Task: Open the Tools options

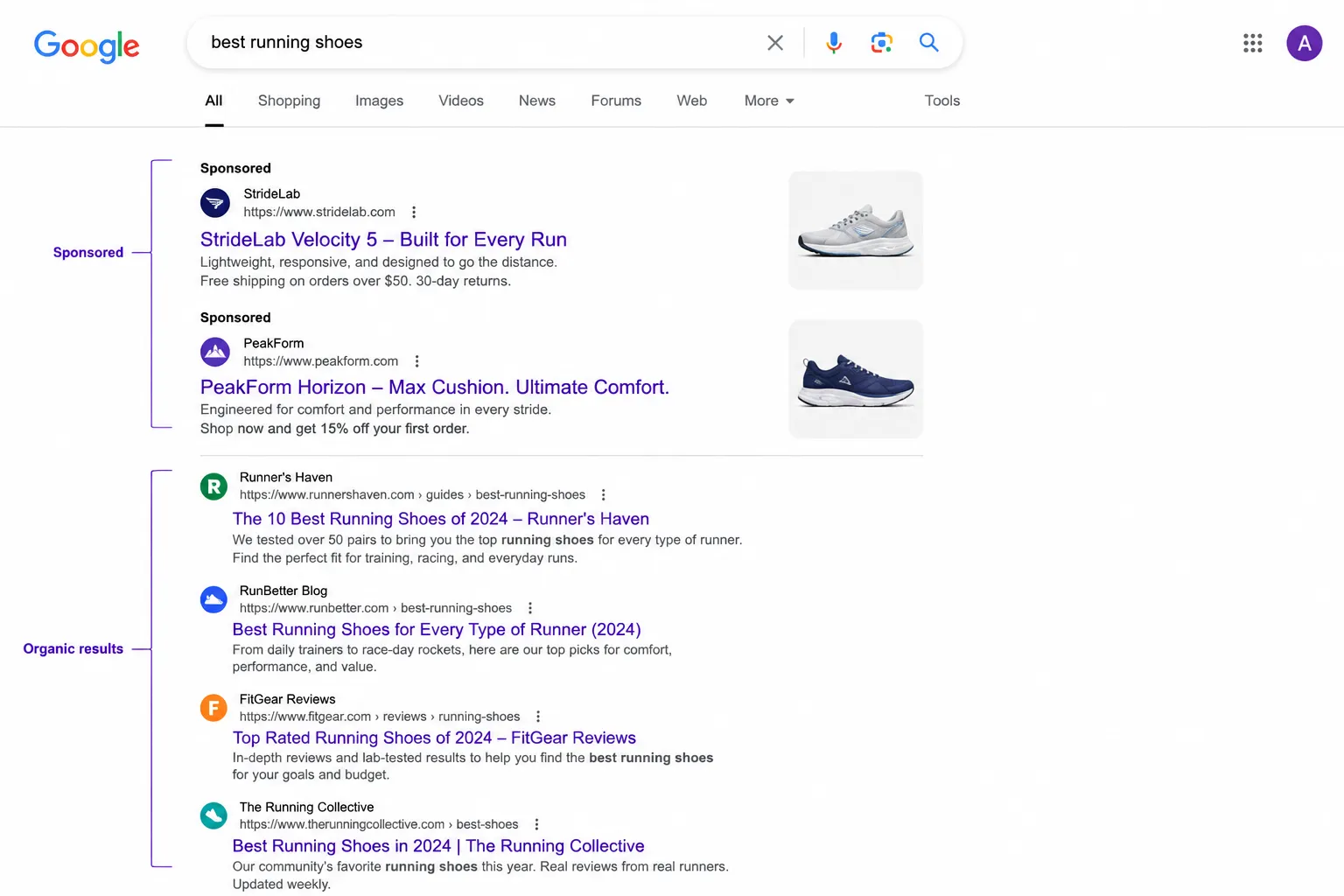Action: click(942, 101)
